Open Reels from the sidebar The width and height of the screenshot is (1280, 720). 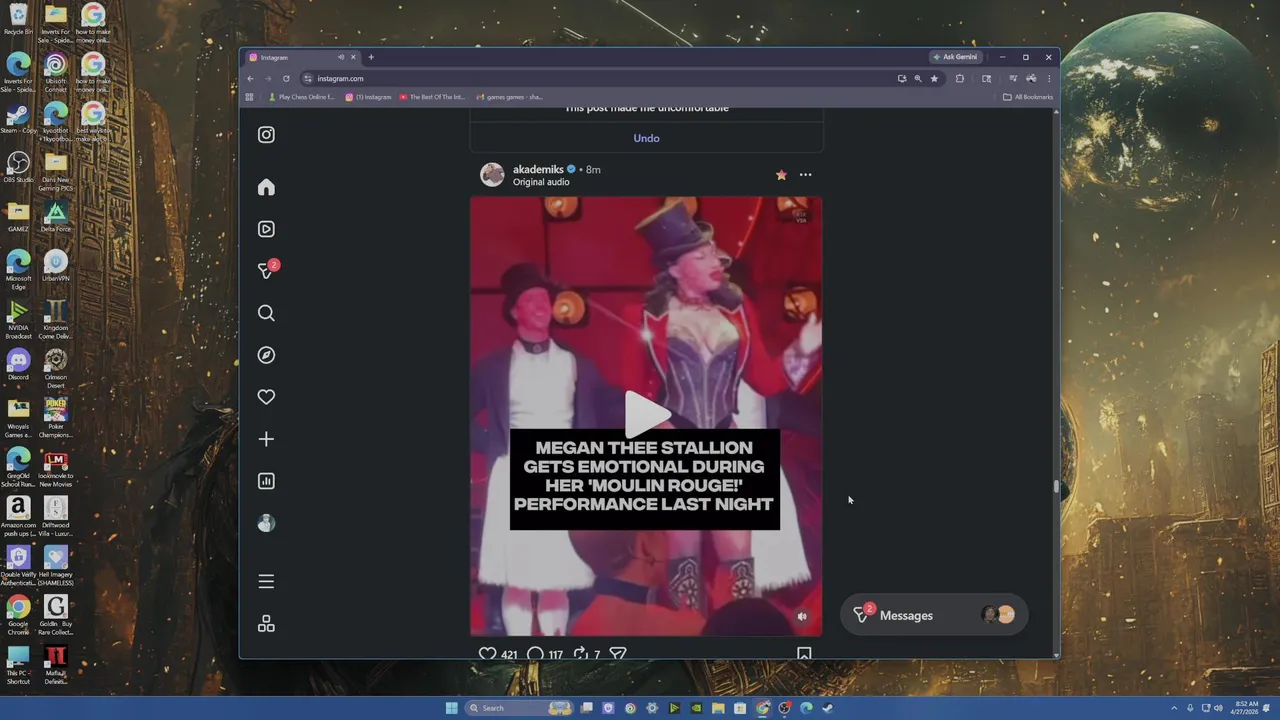(x=266, y=229)
